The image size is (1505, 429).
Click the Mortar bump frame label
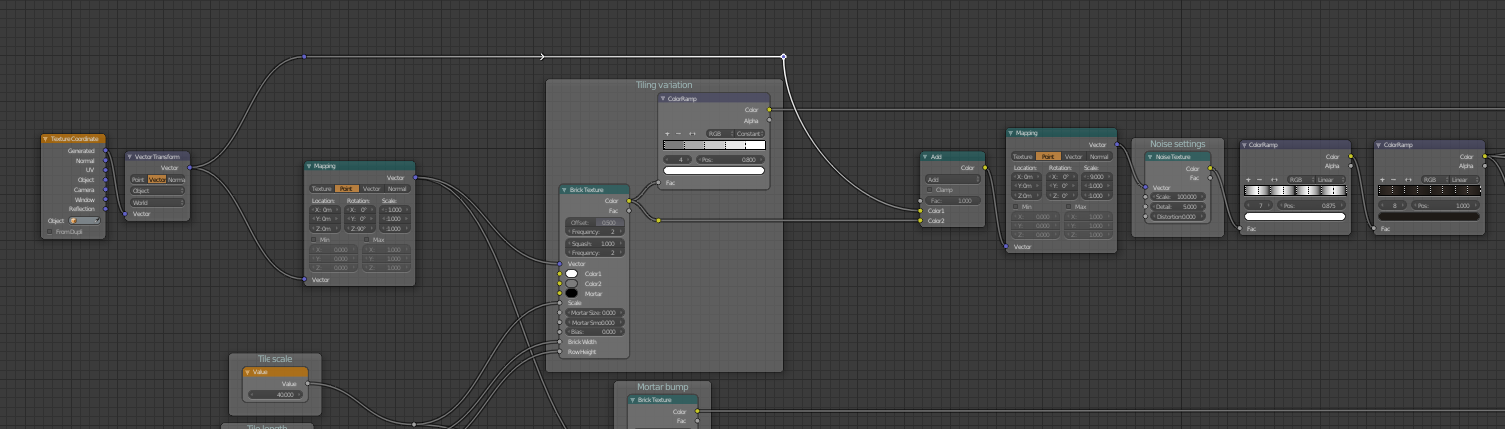pyautogui.click(x=663, y=387)
